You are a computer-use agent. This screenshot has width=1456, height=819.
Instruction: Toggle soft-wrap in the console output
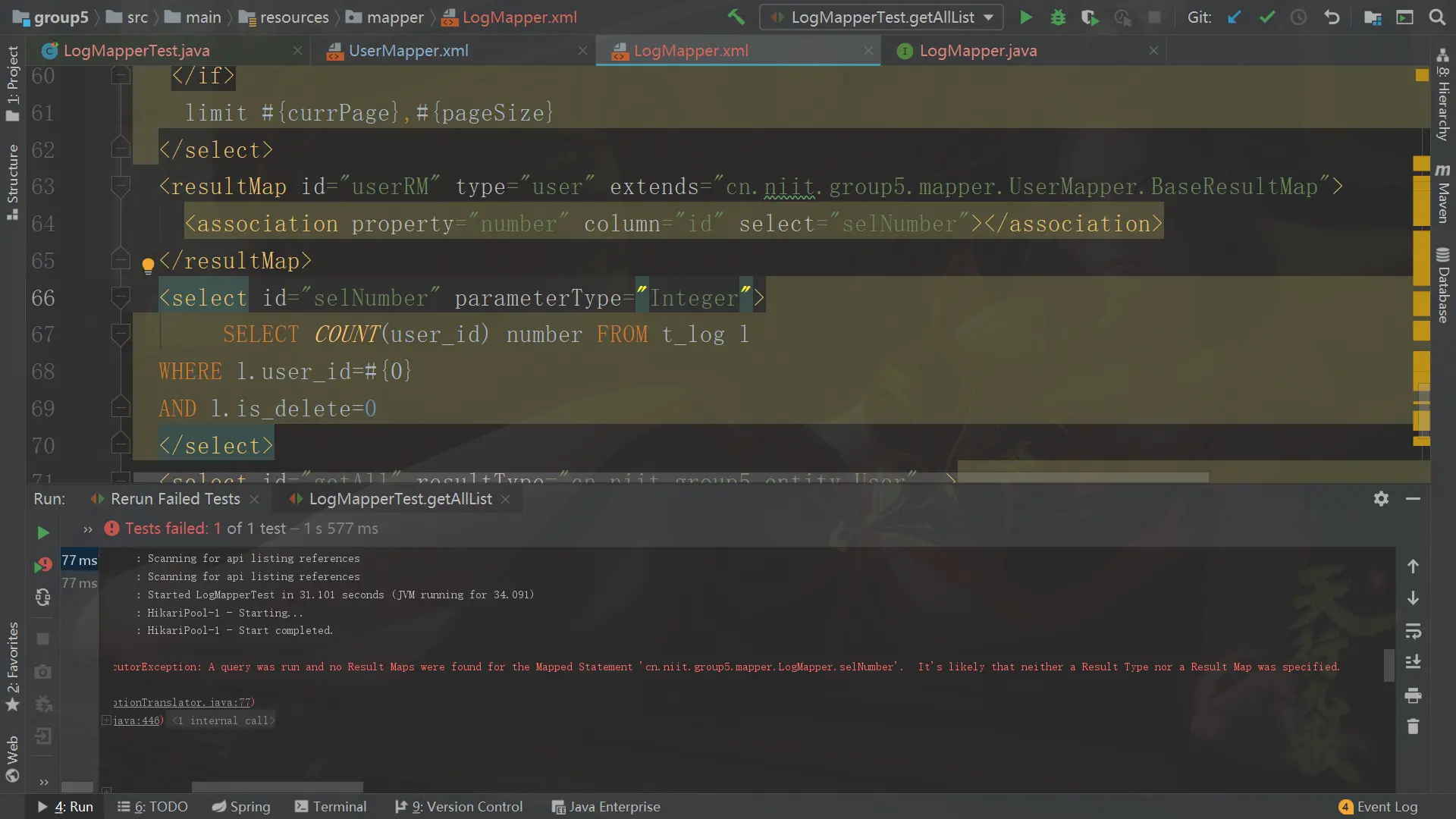[x=1413, y=631]
